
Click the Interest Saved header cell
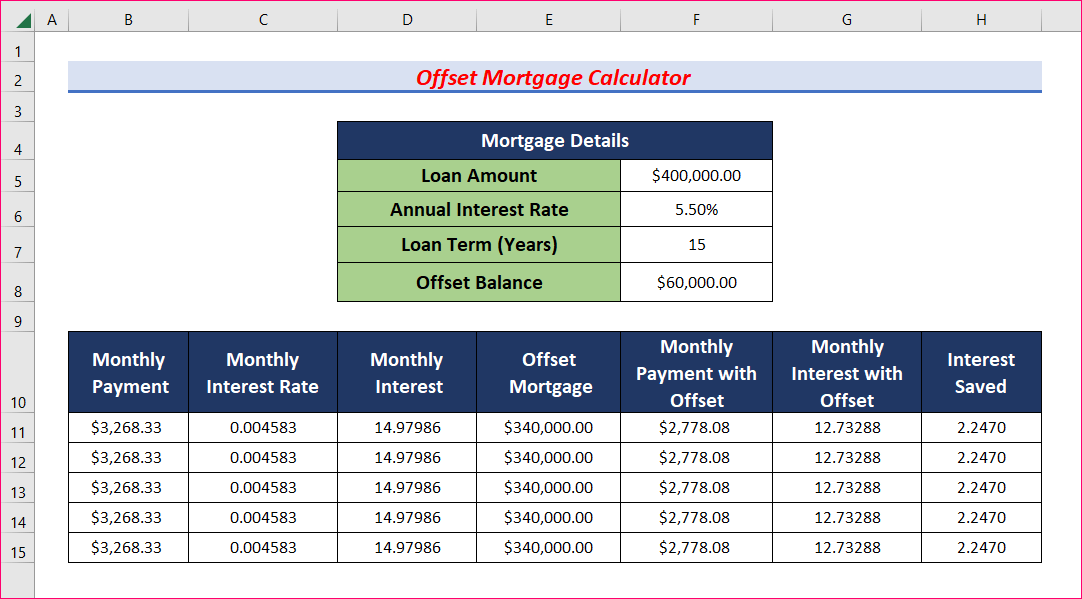click(980, 371)
